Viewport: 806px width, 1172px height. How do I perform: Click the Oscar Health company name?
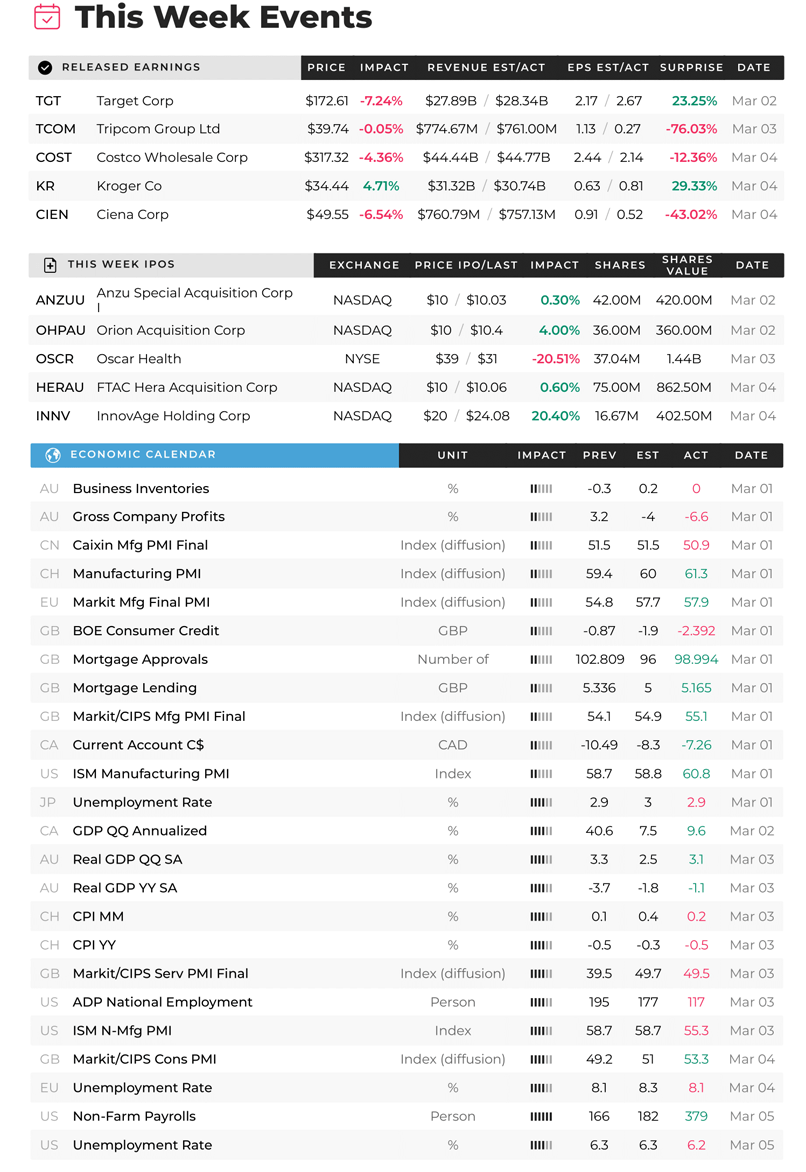[x=138, y=359]
